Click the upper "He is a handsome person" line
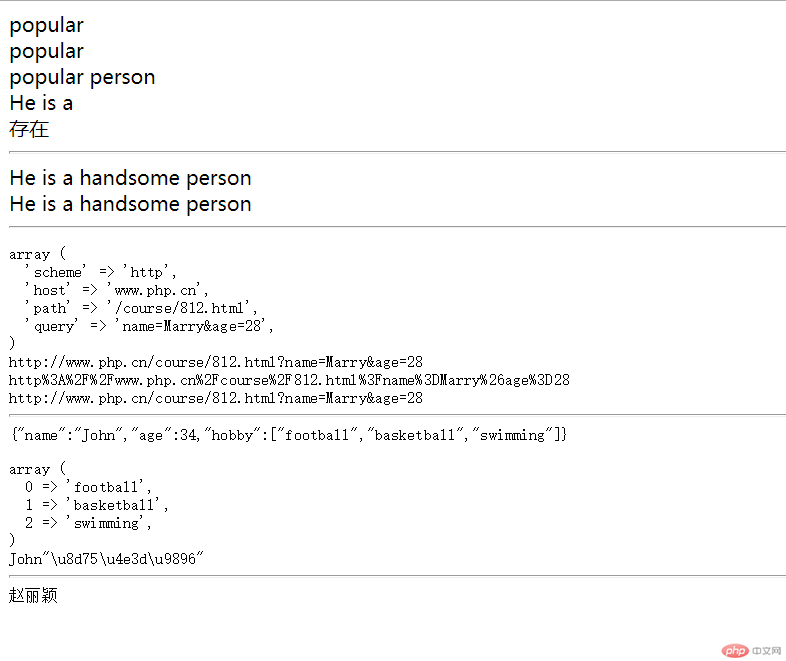Screen dimensions: 786x661 point(130,178)
